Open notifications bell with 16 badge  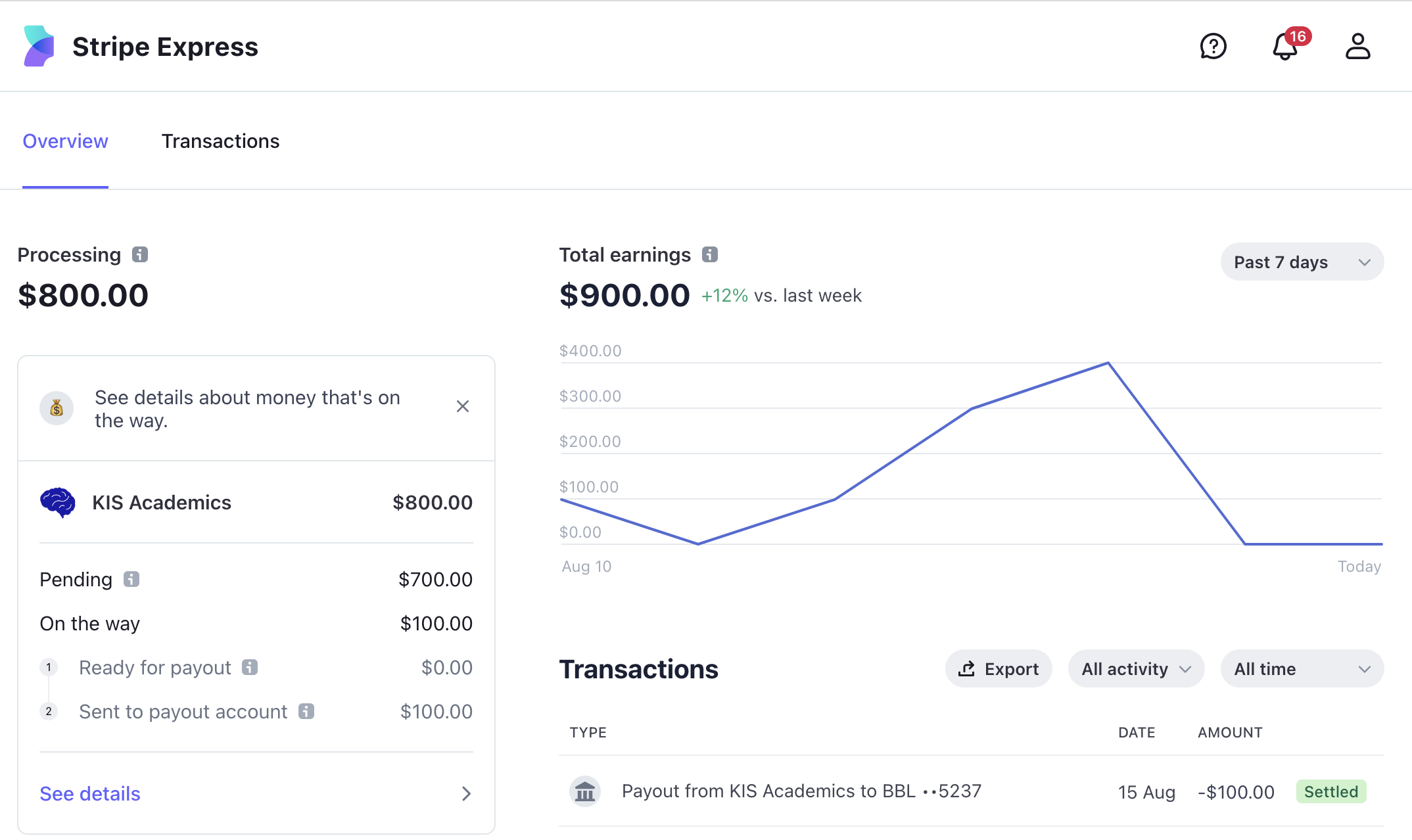[x=1285, y=47]
